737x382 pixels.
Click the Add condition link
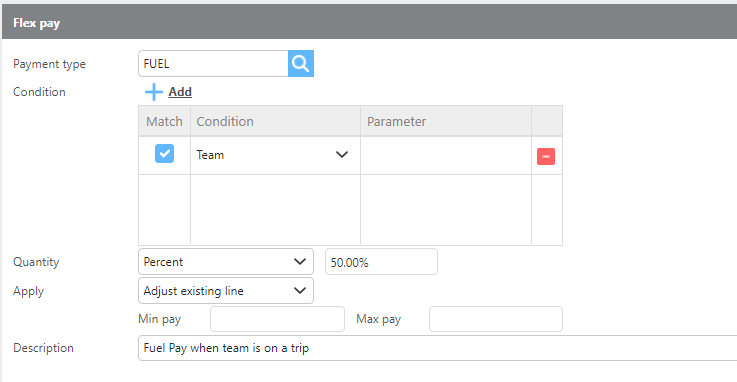point(180,92)
